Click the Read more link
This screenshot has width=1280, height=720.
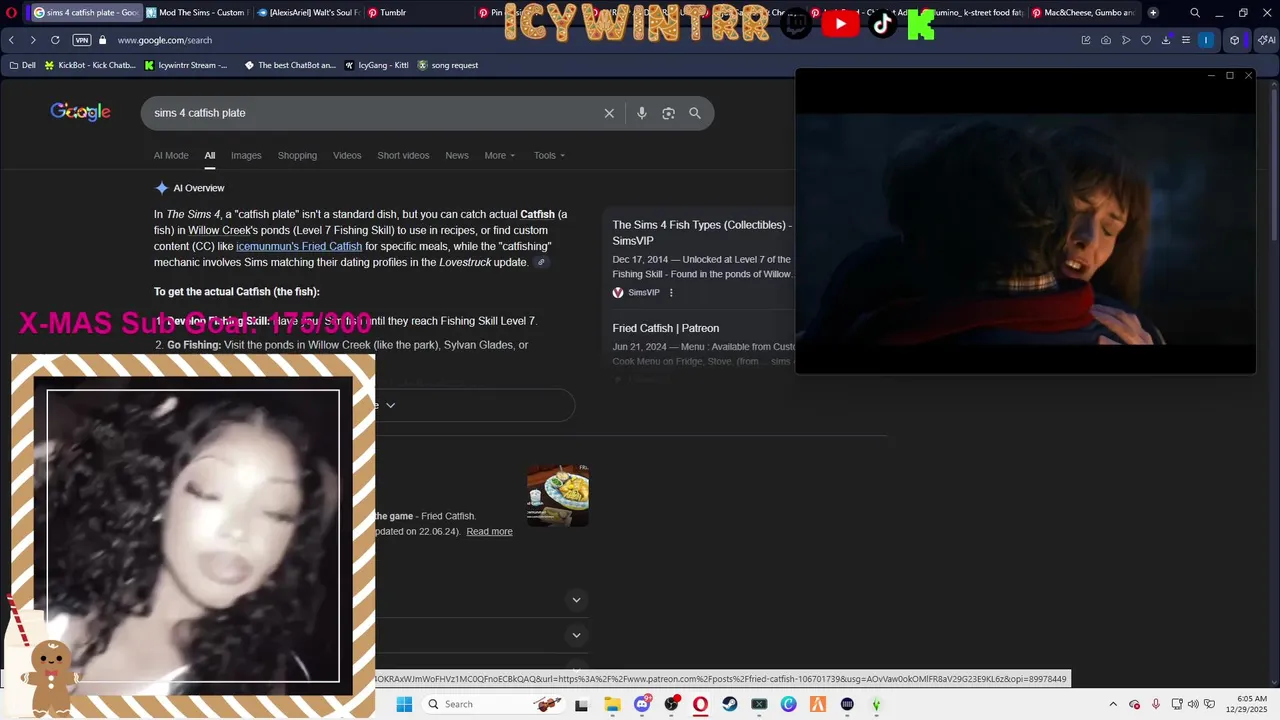[x=489, y=531]
